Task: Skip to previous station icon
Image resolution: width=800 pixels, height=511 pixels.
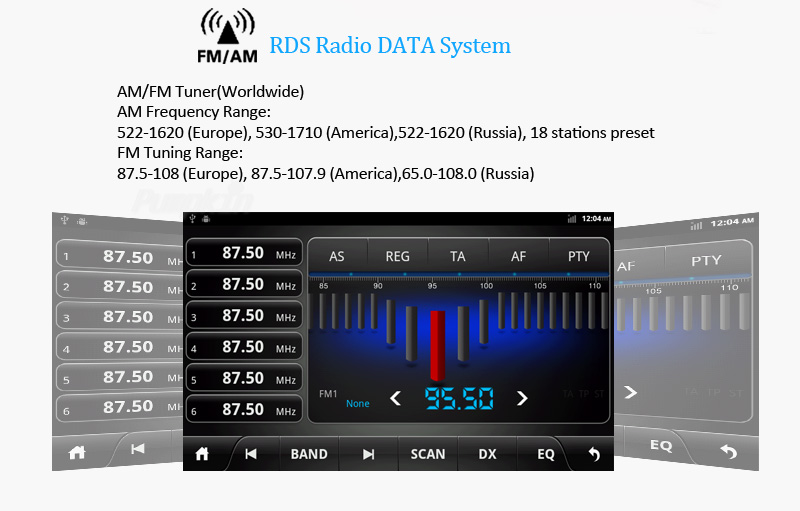Action: tap(251, 454)
